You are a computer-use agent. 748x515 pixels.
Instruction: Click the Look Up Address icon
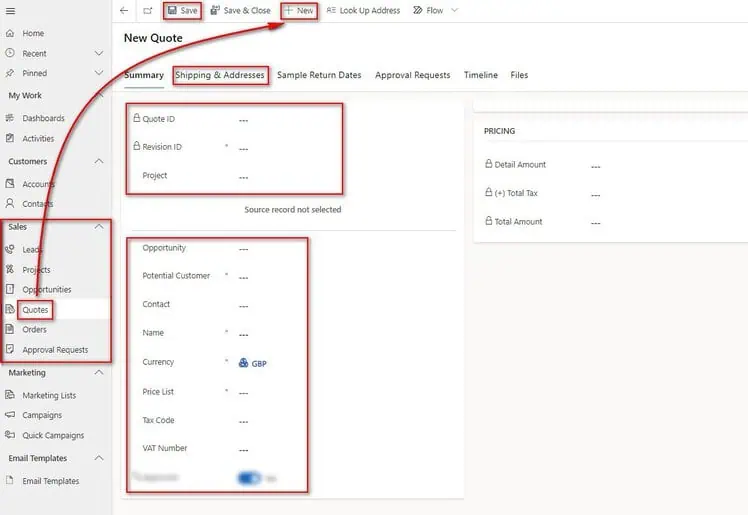coord(331,10)
